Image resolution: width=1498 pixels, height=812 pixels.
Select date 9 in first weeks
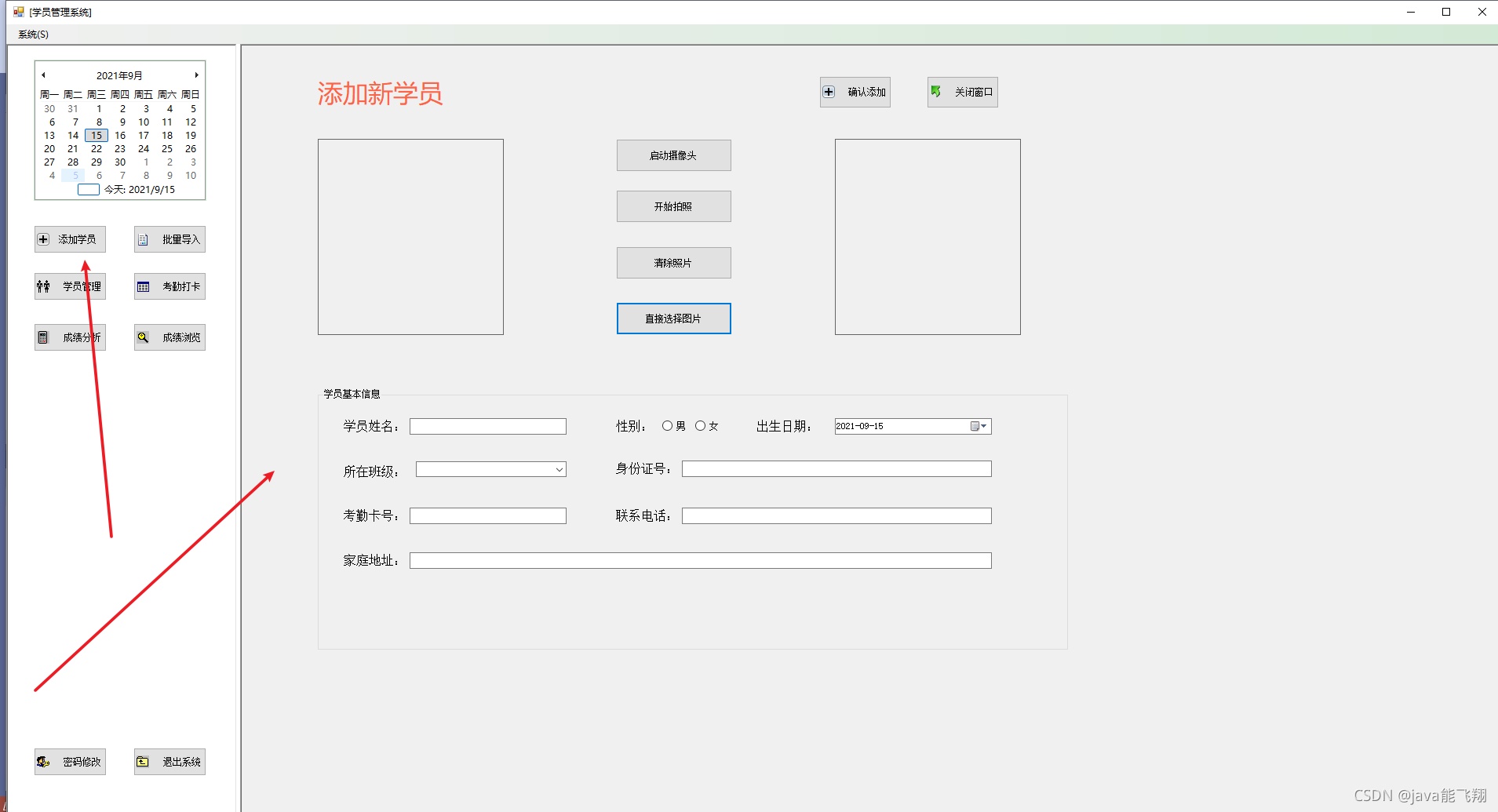(x=122, y=122)
